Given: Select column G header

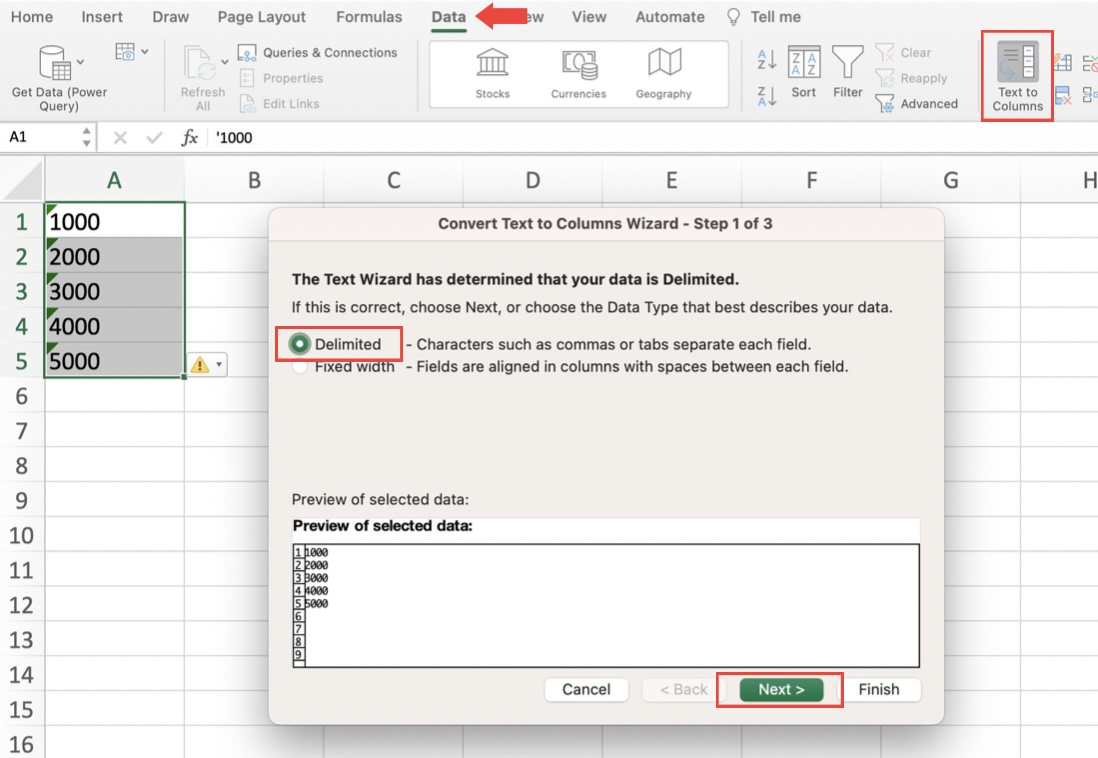Looking at the screenshot, I should [x=950, y=181].
